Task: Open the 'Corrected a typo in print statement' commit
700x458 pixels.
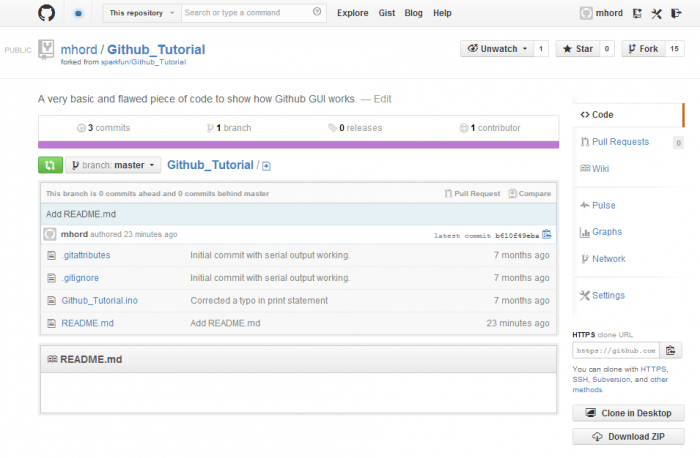Action: pos(259,300)
